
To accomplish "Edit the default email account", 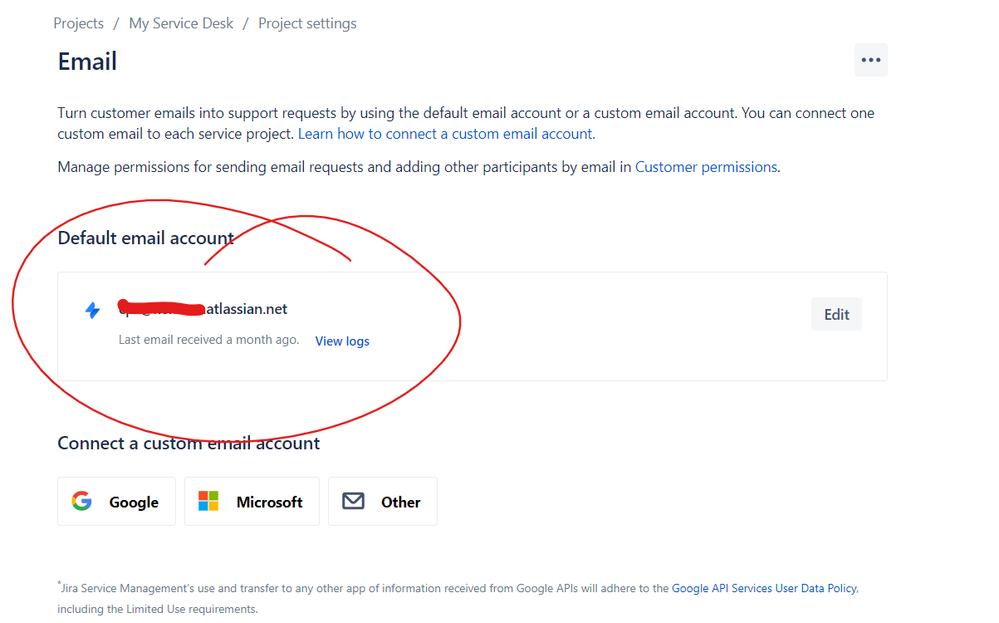I will [x=836, y=313].
